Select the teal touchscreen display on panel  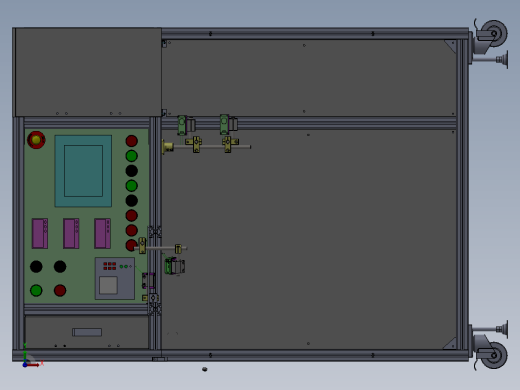pyautogui.click(x=83, y=171)
